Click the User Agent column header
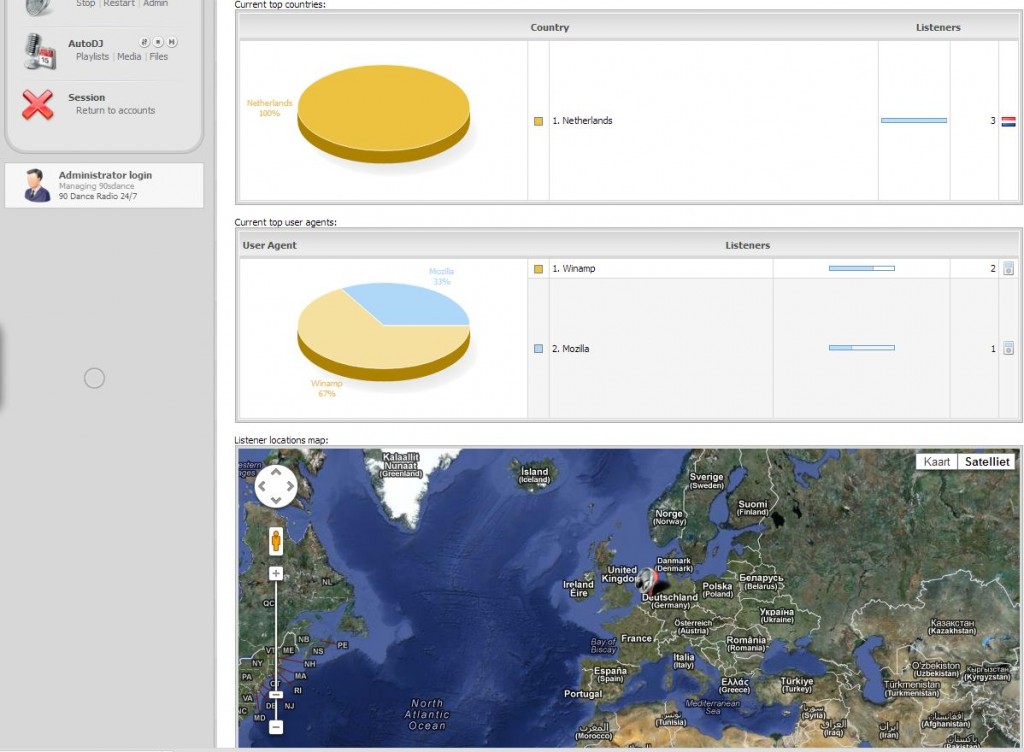The width and height of the screenshot is (1024, 752). (x=269, y=245)
